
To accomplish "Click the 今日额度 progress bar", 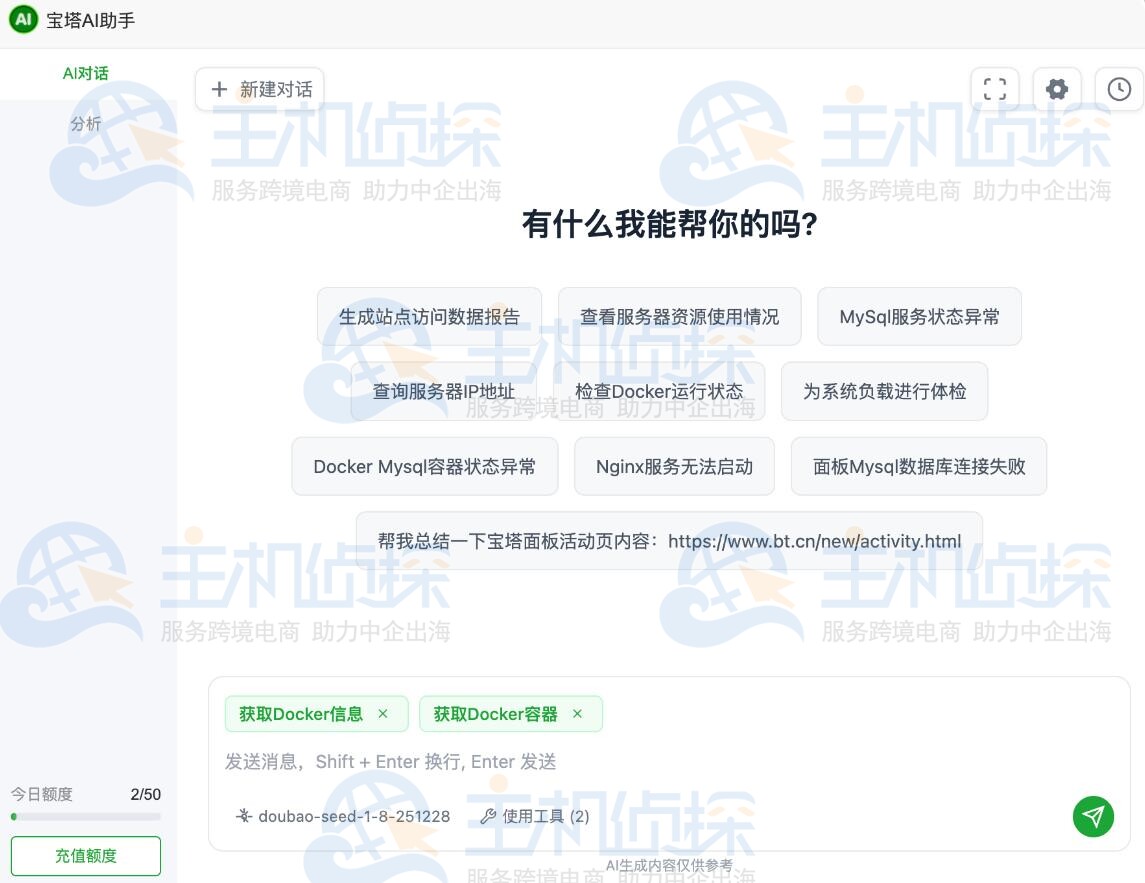I will (x=85, y=816).
